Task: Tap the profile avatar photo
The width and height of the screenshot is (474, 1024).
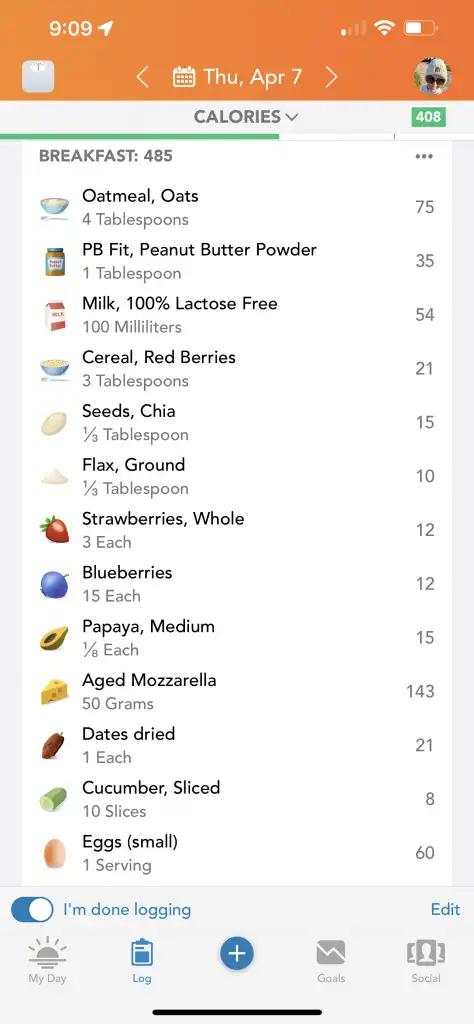Action: [433, 76]
